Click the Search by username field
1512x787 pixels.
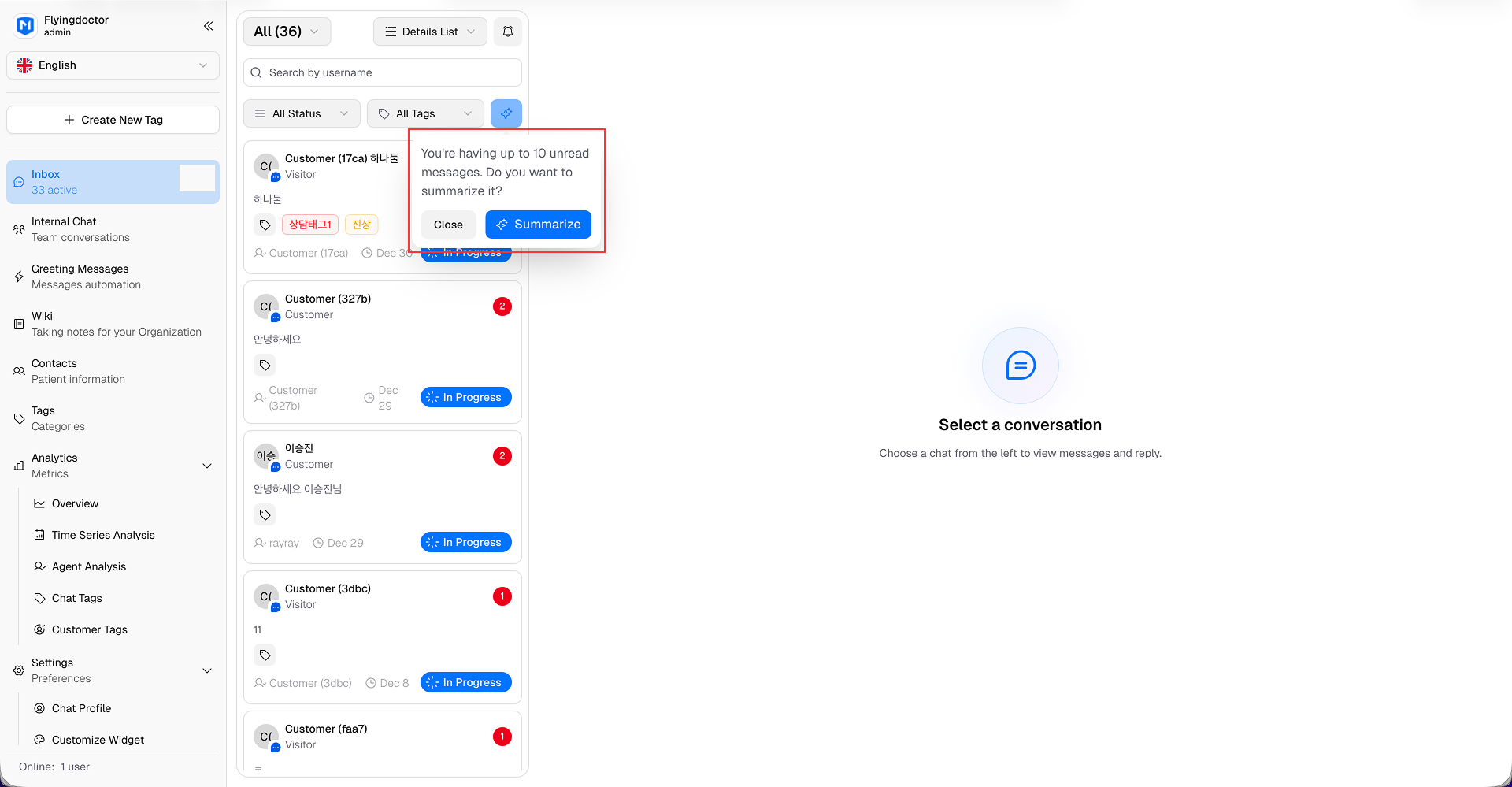click(x=382, y=72)
